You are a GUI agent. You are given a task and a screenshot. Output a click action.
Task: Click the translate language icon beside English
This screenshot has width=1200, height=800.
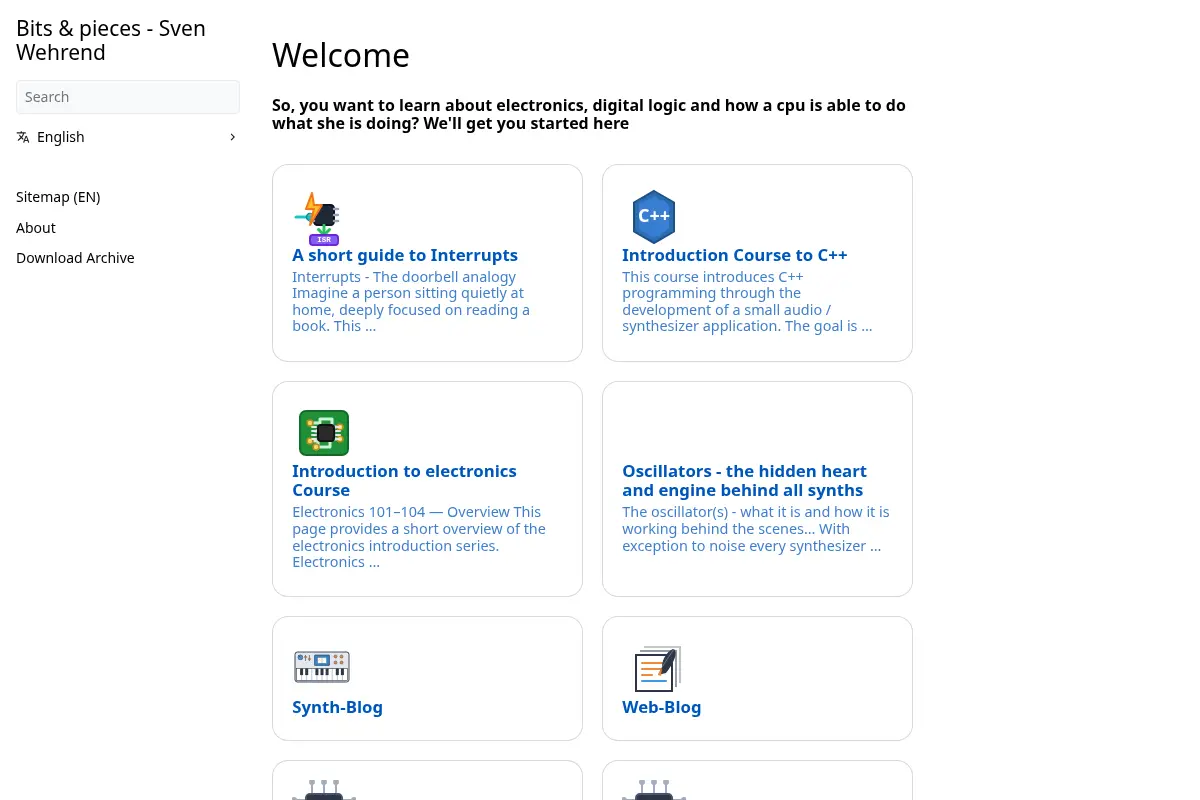23,137
